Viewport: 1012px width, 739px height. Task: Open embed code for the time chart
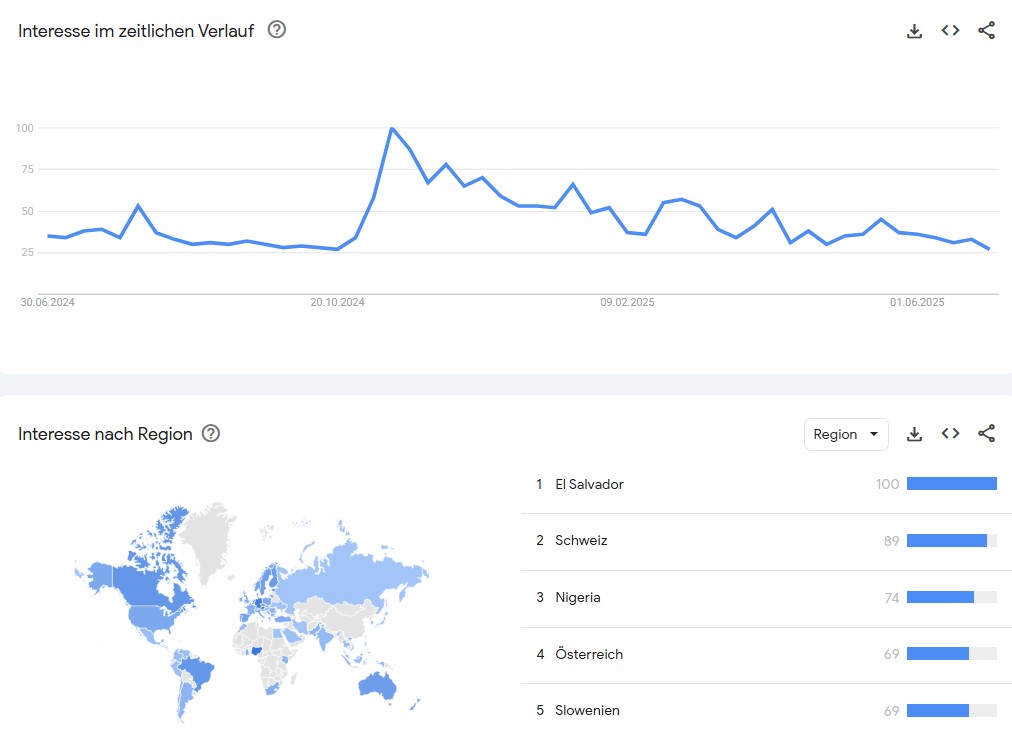tap(950, 30)
